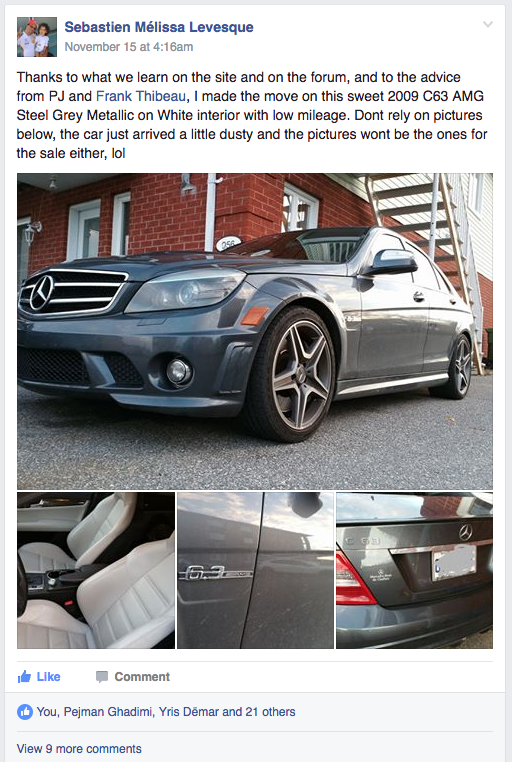Open the white seat interior photo
The height and width of the screenshot is (762, 512).
(96, 571)
